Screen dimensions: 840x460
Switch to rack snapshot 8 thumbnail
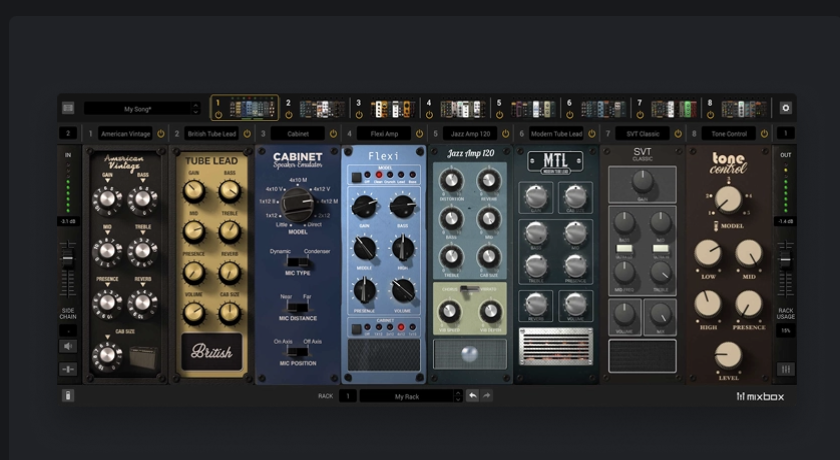[744, 109]
